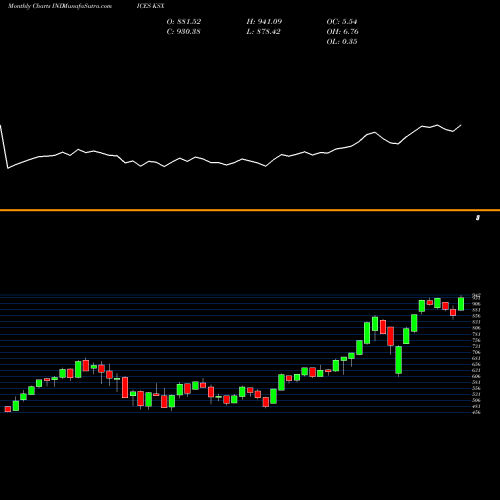
Task: Click the first red candlestick of the series
Action: click(8, 409)
